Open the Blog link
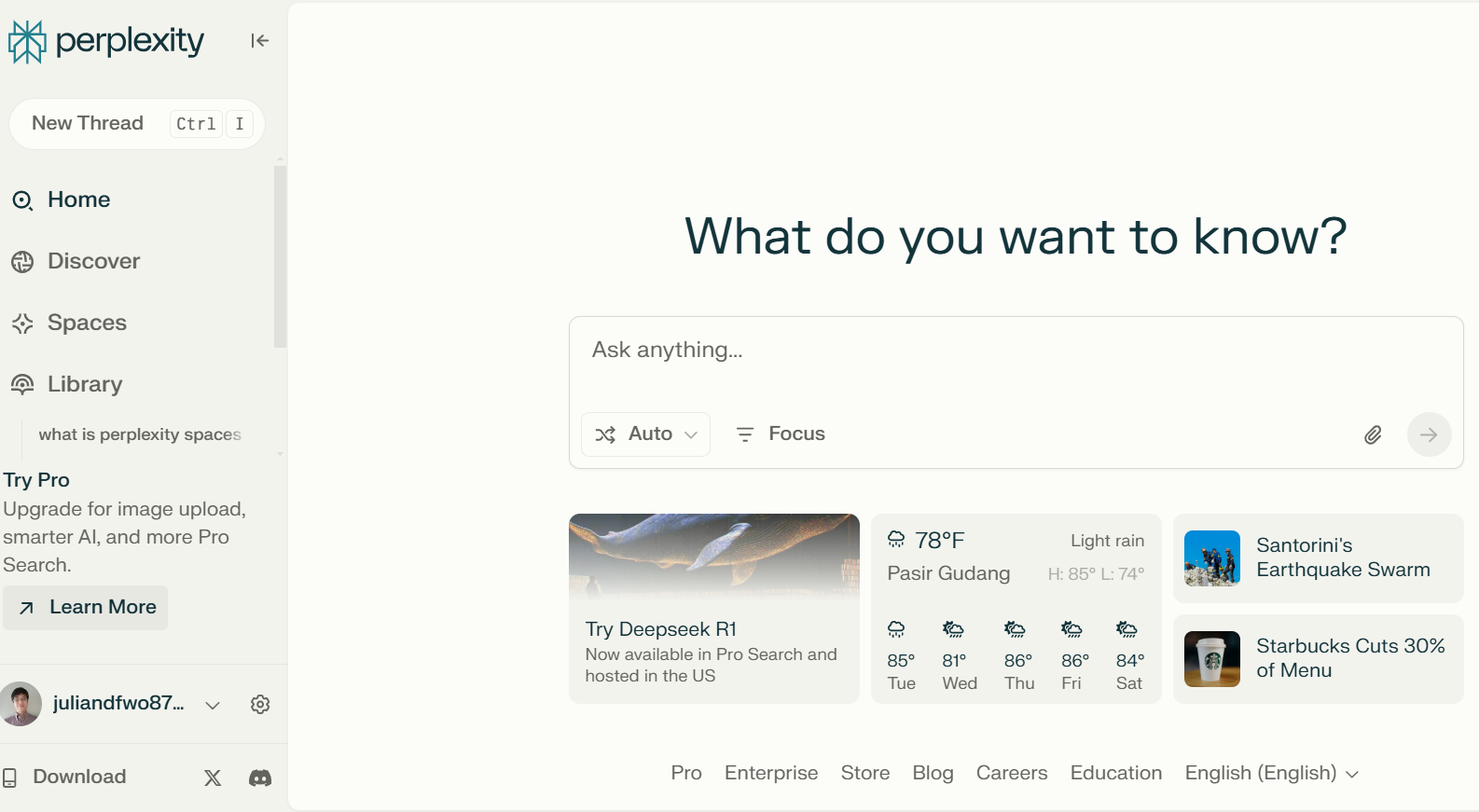 click(x=933, y=773)
